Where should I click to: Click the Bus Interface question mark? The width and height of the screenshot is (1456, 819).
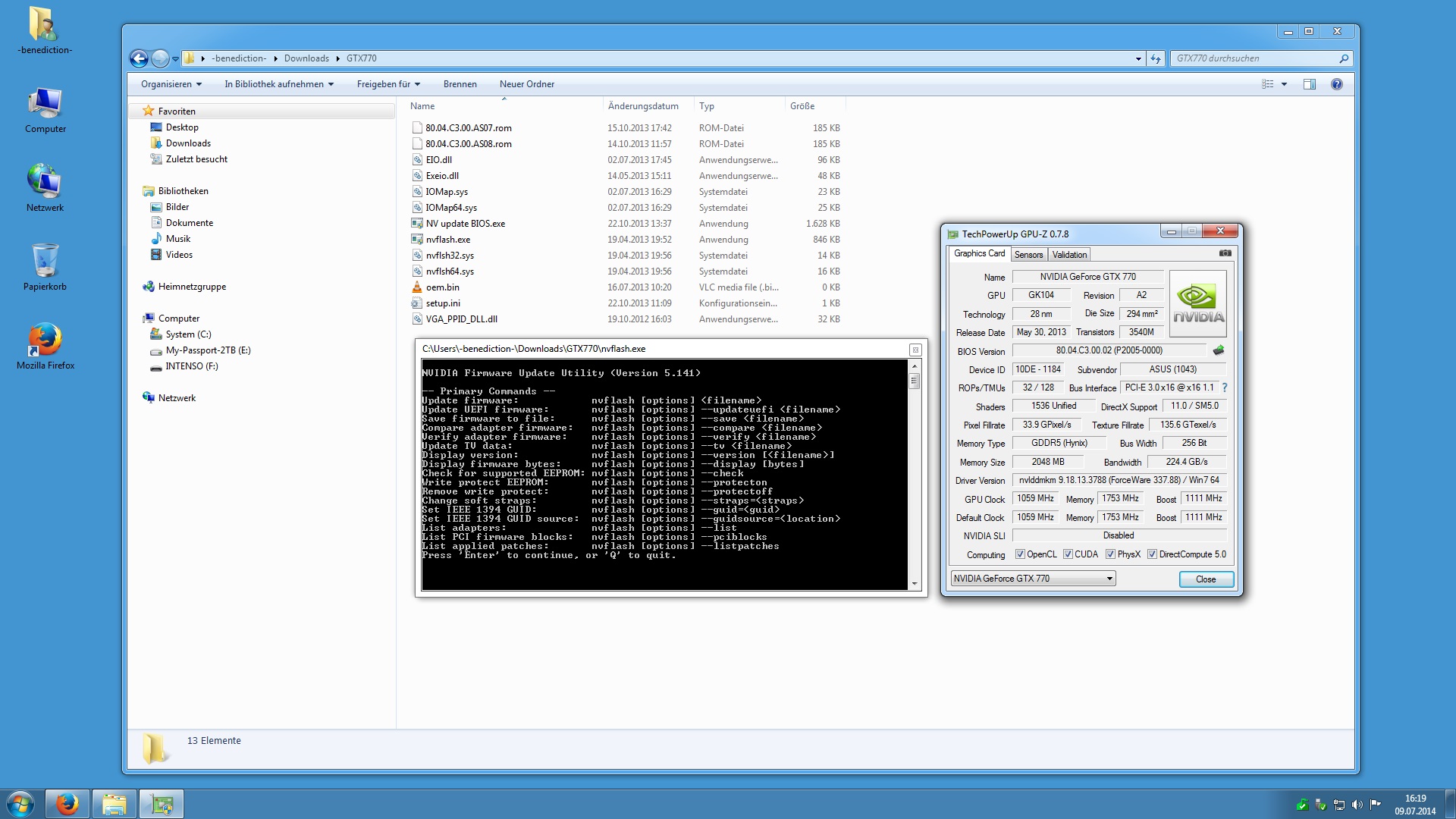pos(1225,388)
